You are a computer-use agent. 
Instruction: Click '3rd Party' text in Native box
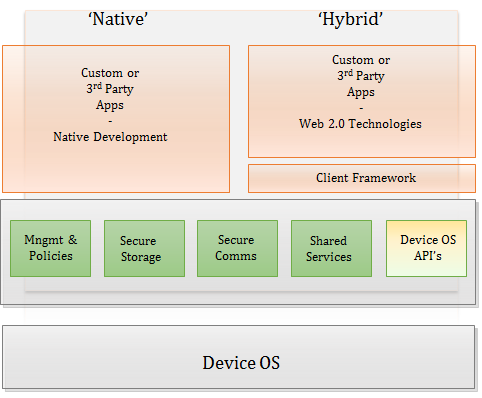(x=110, y=89)
